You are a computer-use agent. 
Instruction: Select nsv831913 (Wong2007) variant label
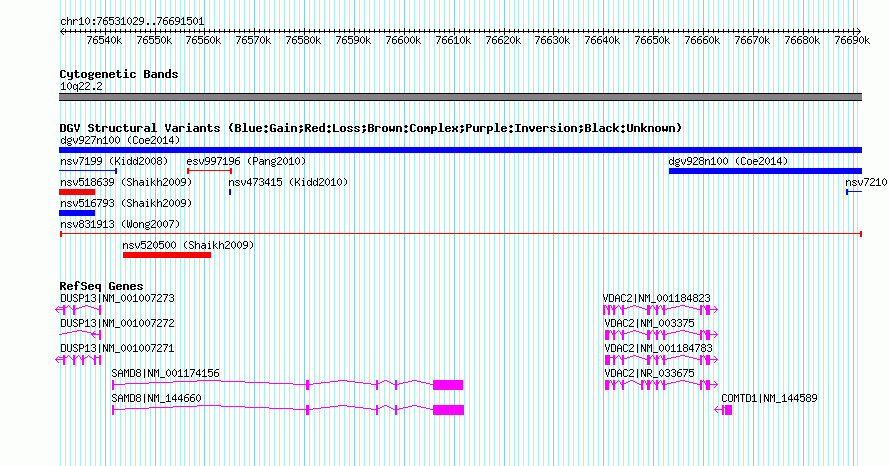[x=120, y=224]
